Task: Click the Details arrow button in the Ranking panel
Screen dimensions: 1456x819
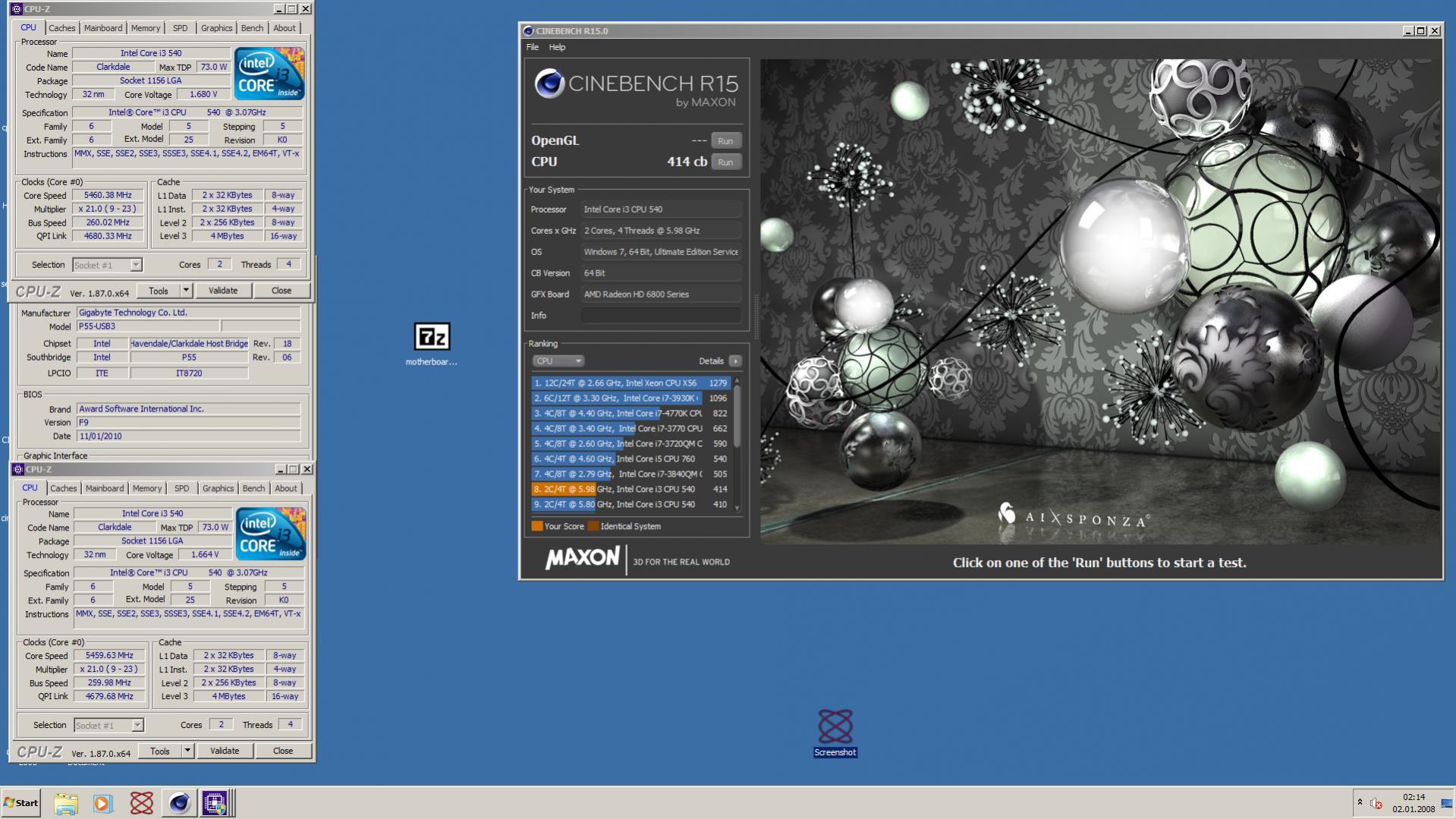Action: point(734,361)
